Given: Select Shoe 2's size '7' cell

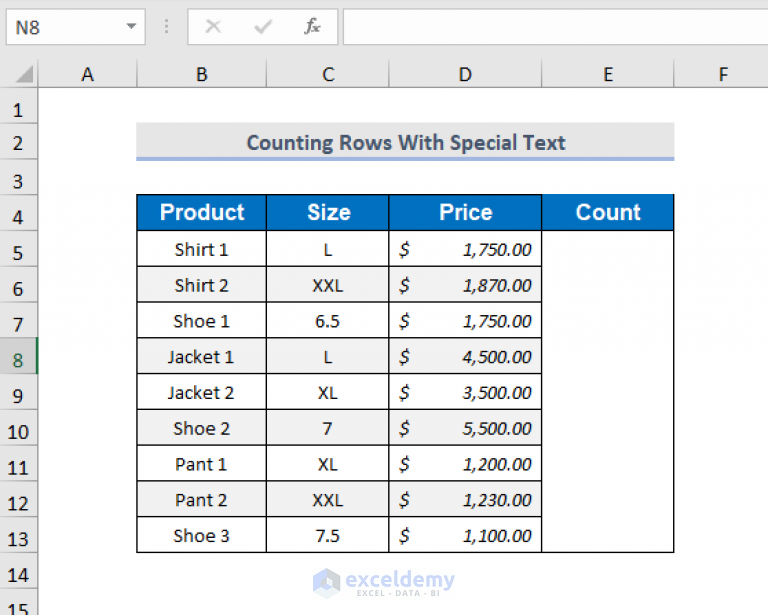Looking at the screenshot, I should coord(328,427).
